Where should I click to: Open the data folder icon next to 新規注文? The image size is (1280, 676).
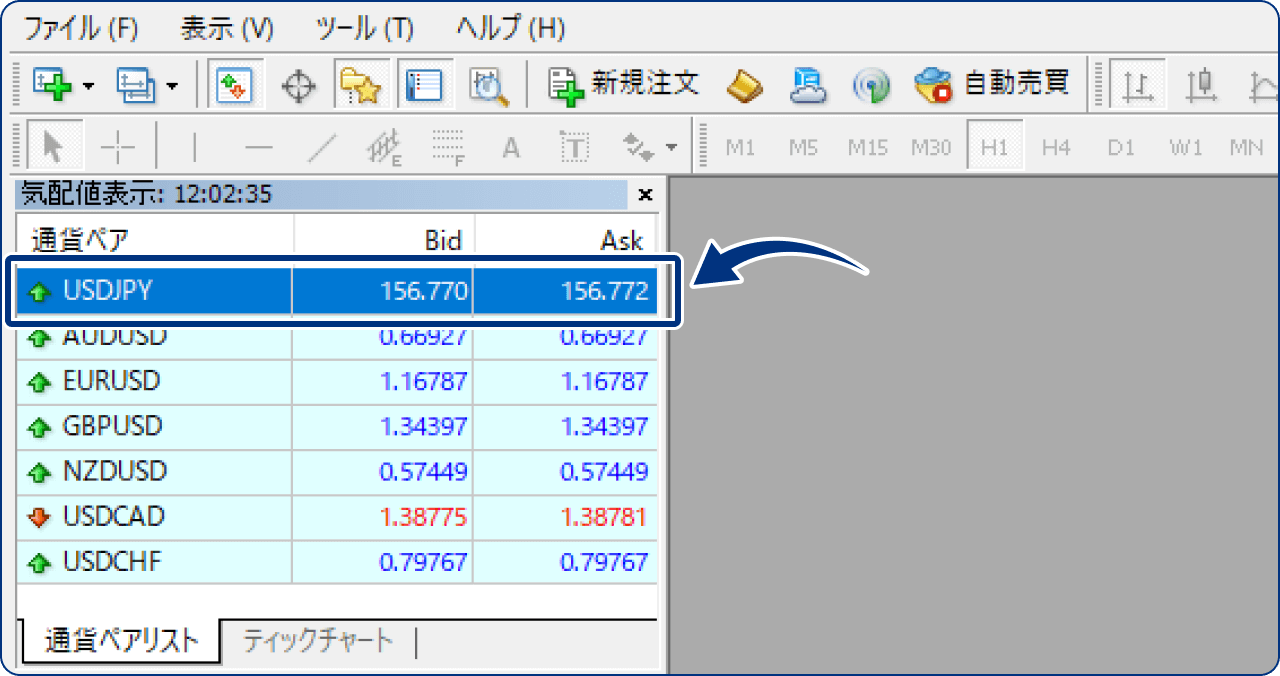[x=744, y=84]
